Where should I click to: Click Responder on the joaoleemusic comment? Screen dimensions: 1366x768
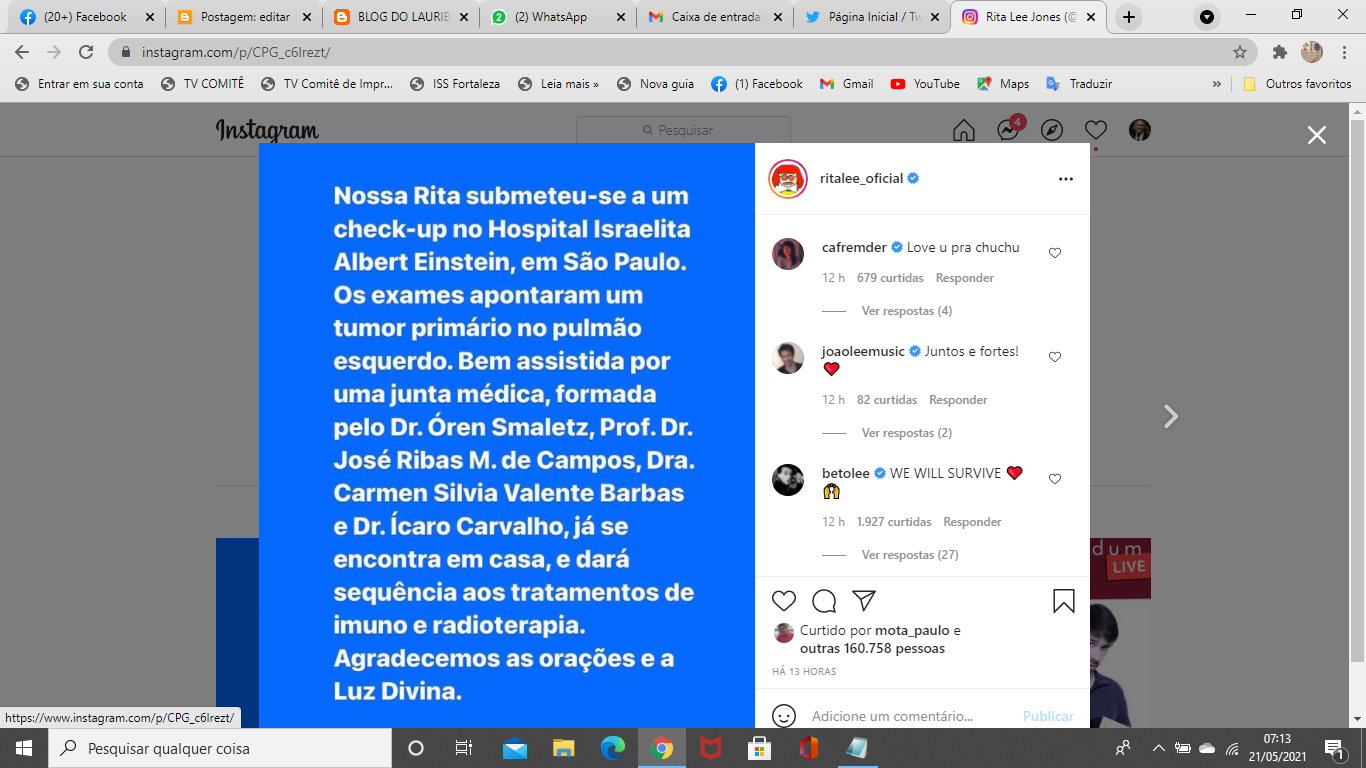(x=958, y=400)
